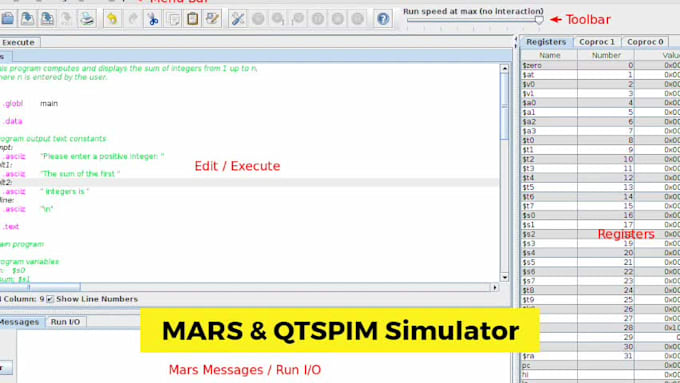Click the editor scroll-down arrow
The height and width of the screenshot is (383, 680).
[504, 277]
